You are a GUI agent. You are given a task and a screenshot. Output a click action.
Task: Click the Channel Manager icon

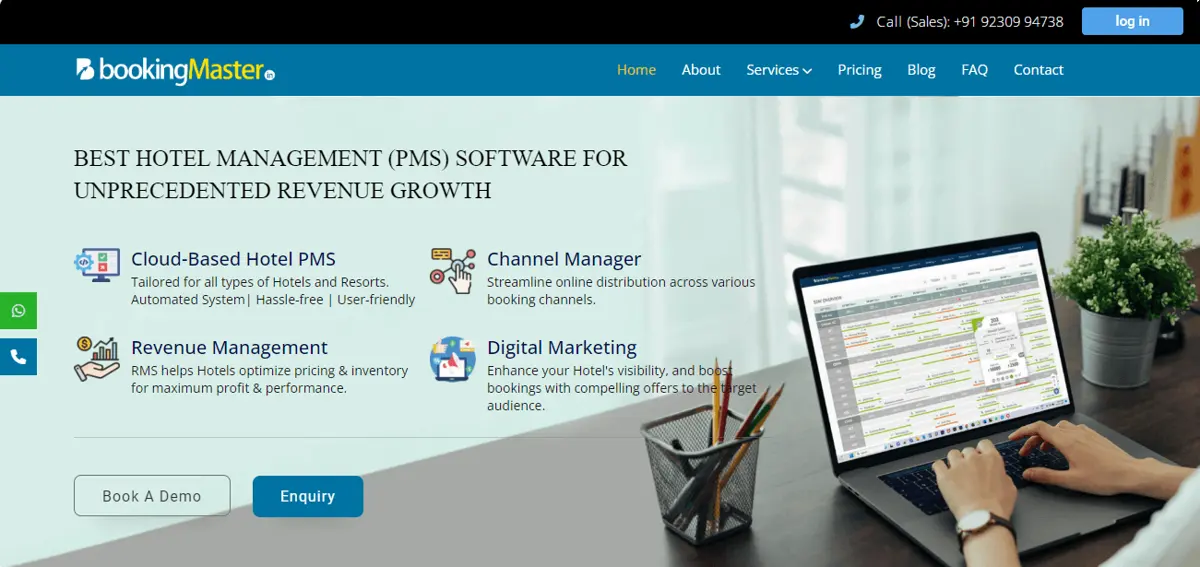pyautogui.click(x=453, y=270)
